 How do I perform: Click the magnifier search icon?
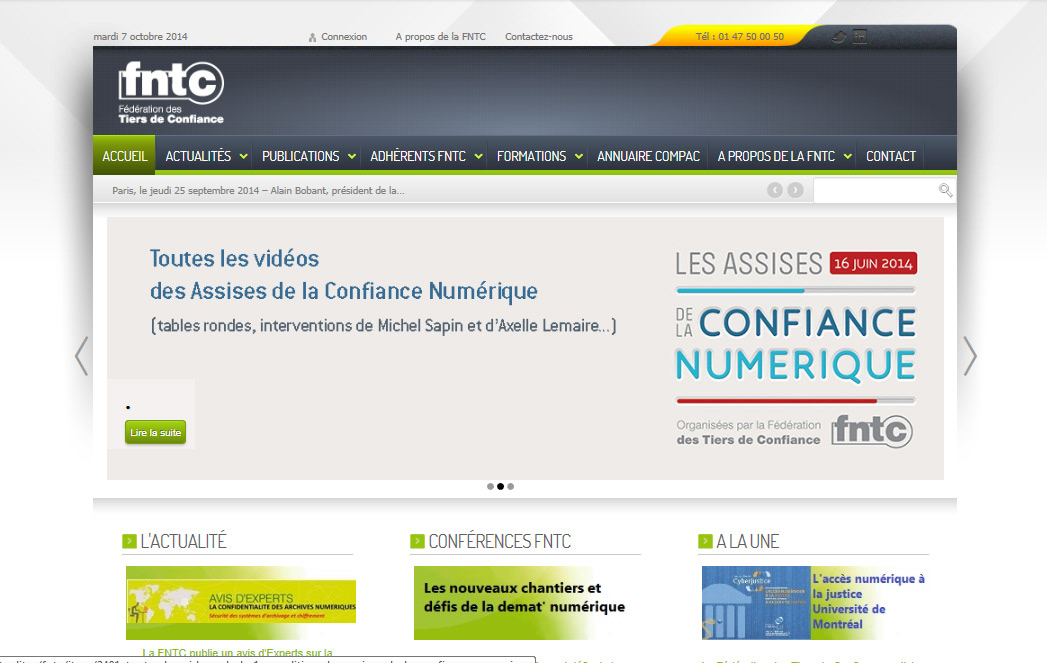(945, 190)
